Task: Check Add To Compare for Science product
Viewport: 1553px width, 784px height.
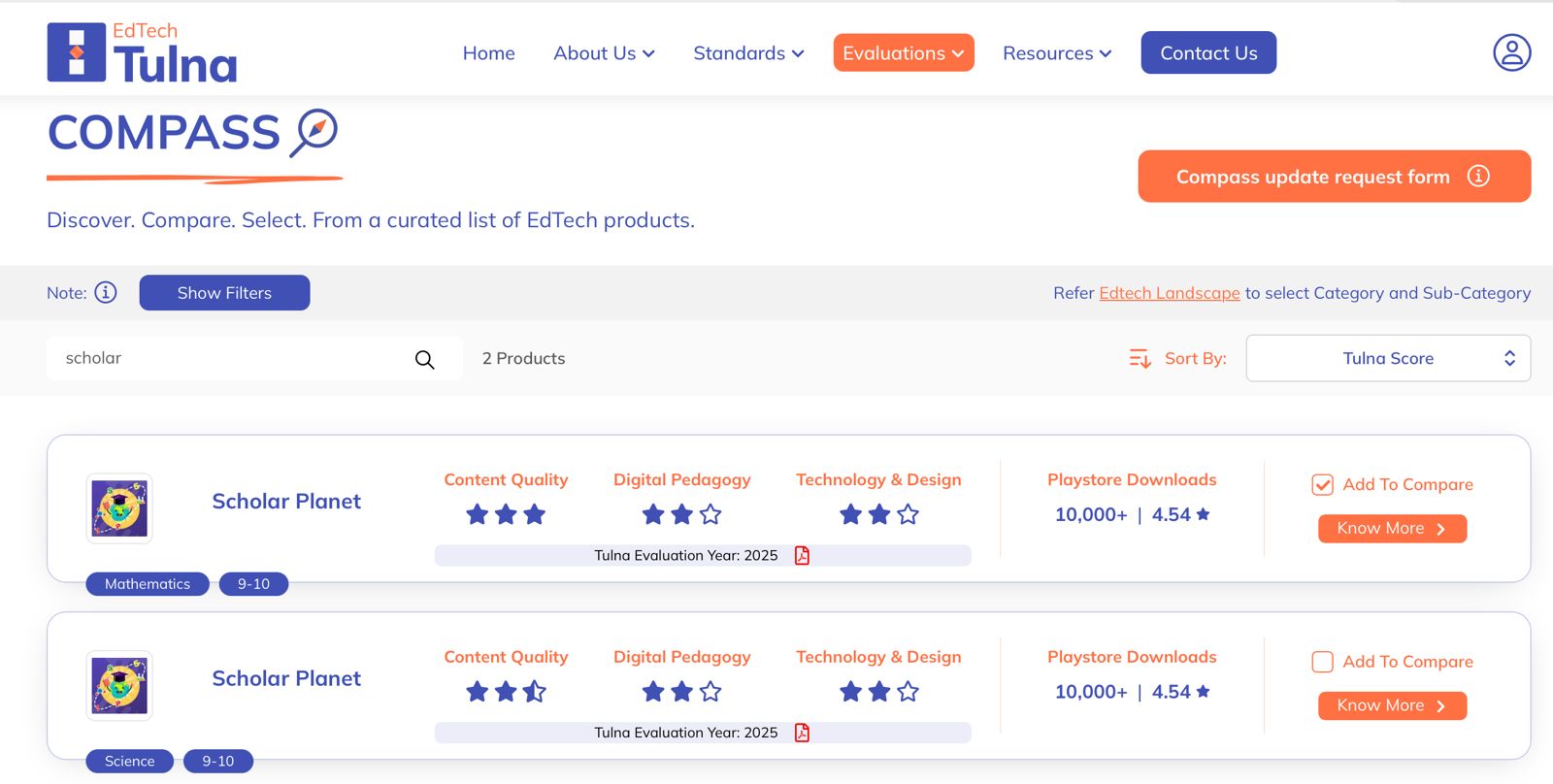Action: (1322, 662)
